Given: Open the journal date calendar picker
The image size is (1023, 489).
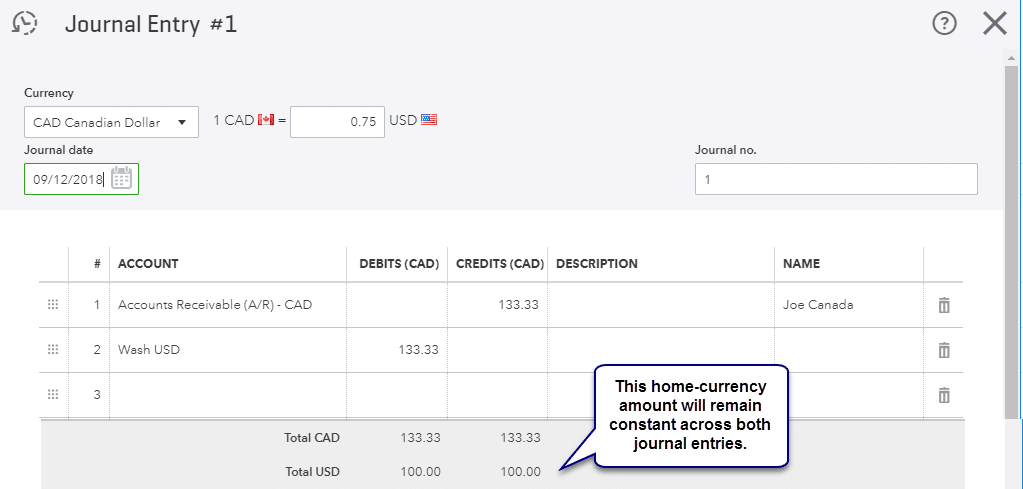Looking at the screenshot, I should point(121,179).
